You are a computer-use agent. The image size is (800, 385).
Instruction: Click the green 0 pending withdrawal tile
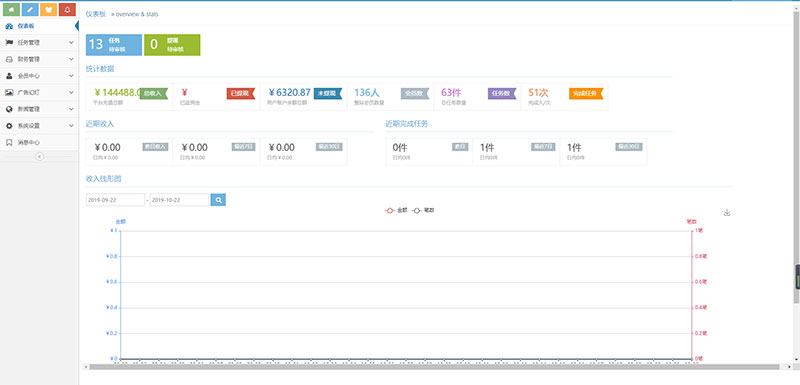click(172, 45)
